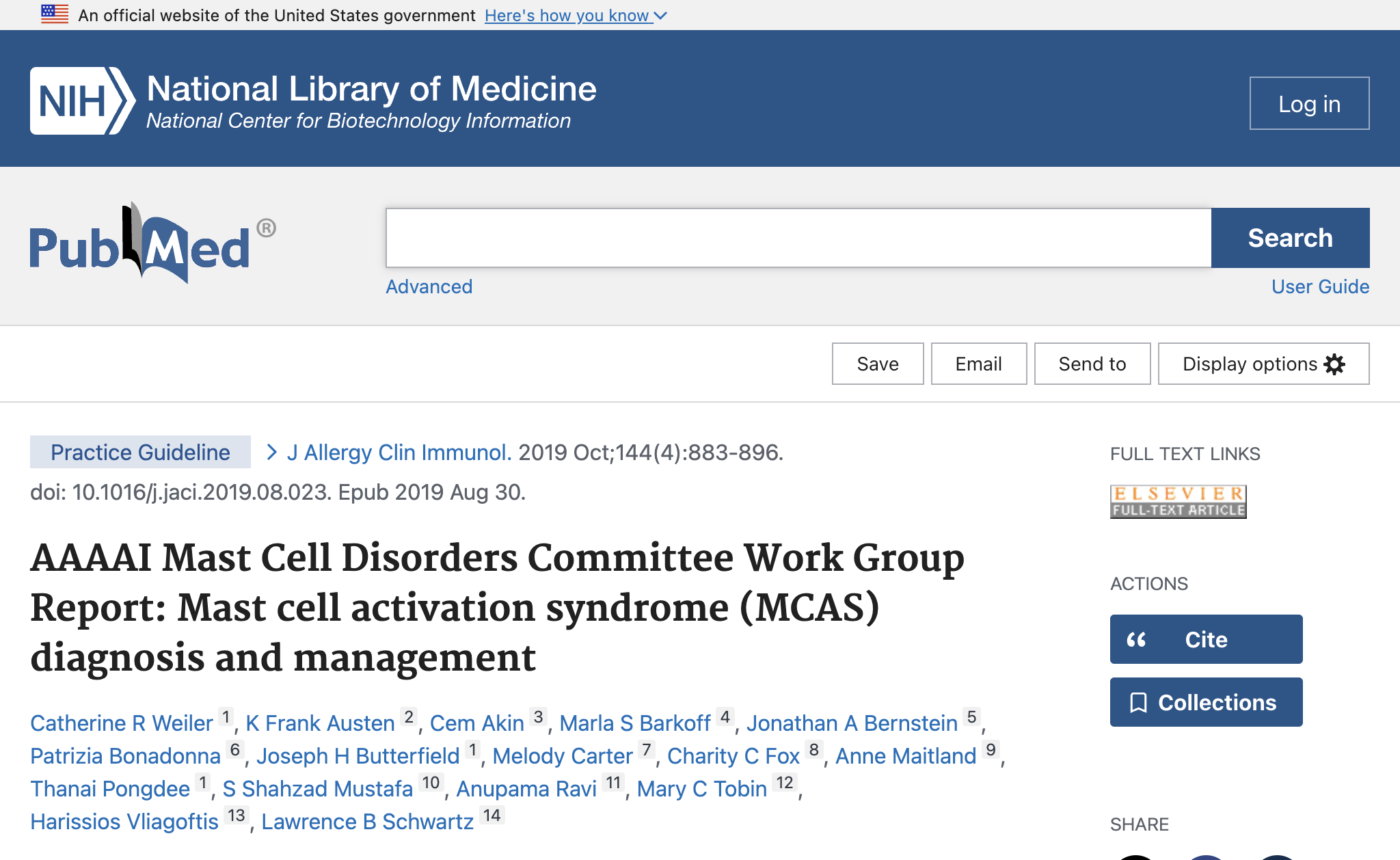The width and height of the screenshot is (1400, 860).
Task: Open author Catherine R Weiler link
Action: pyautogui.click(x=122, y=723)
